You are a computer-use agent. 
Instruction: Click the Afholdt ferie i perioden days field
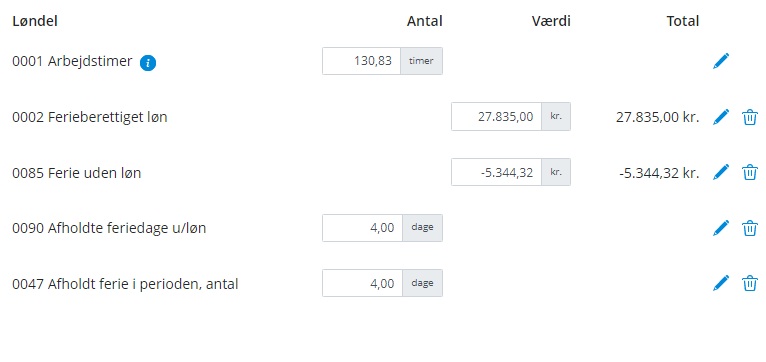point(362,283)
